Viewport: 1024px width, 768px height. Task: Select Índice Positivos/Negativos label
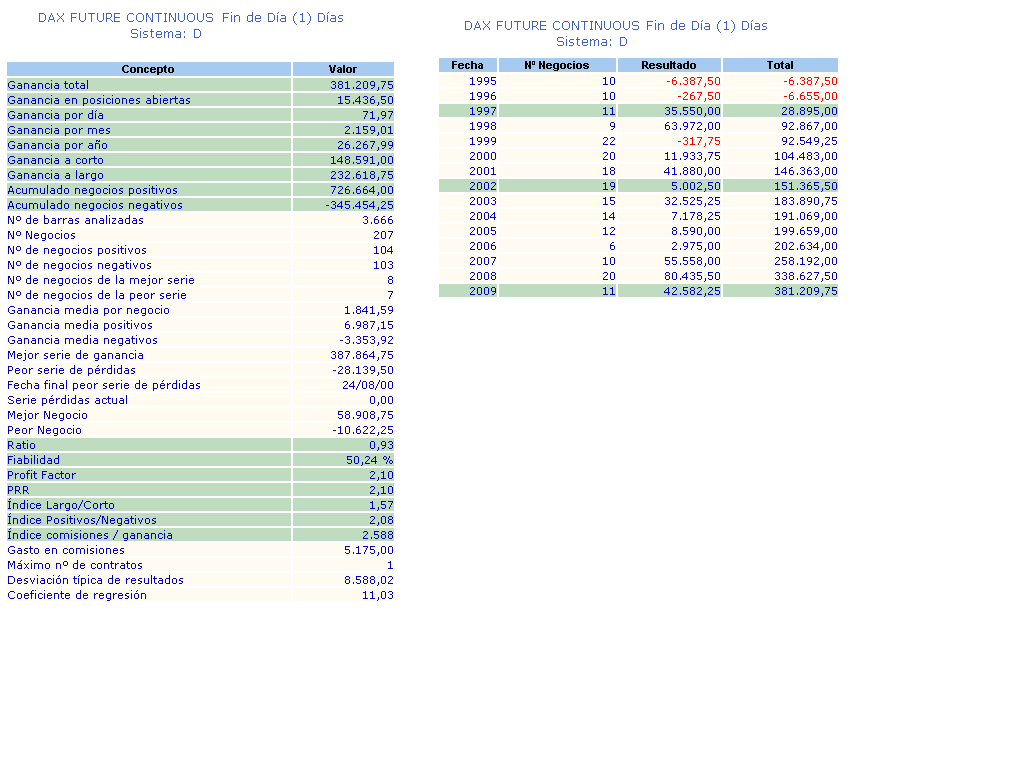(82, 520)
